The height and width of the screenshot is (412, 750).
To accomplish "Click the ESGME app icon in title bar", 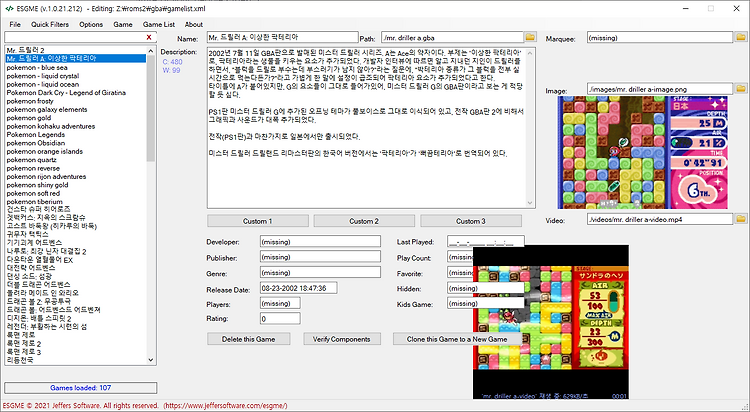I will pos(9,9).
